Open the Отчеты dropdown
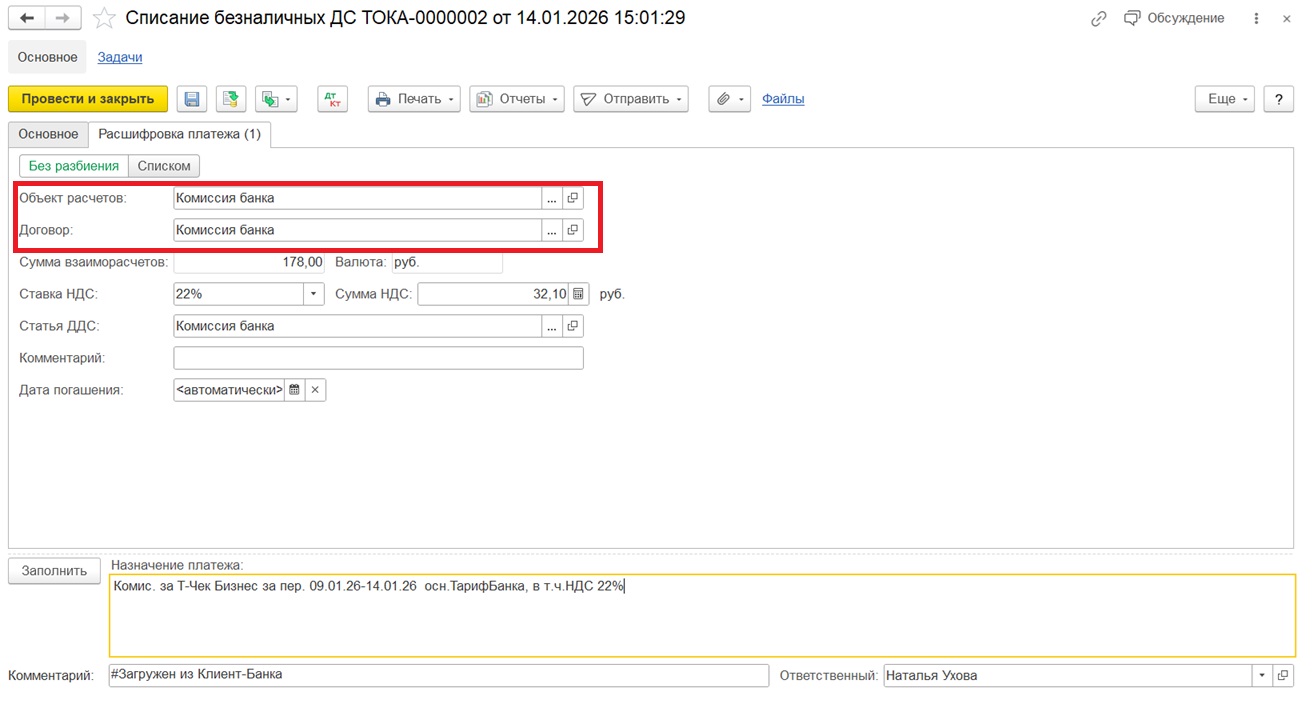Screen dimensions: 1314x704 pos(517,99)
